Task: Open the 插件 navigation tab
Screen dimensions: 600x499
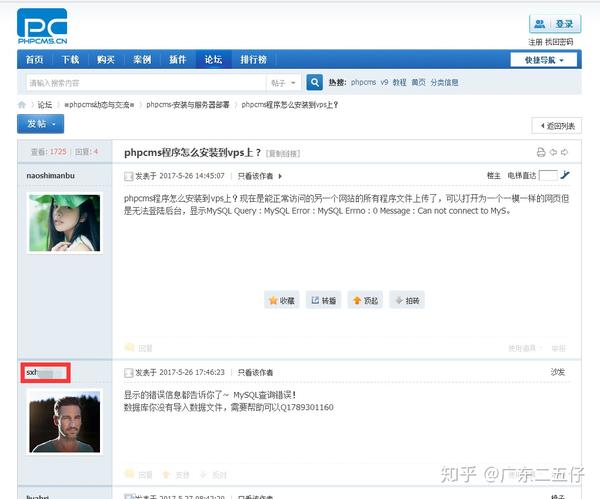Action: point(178,59)
